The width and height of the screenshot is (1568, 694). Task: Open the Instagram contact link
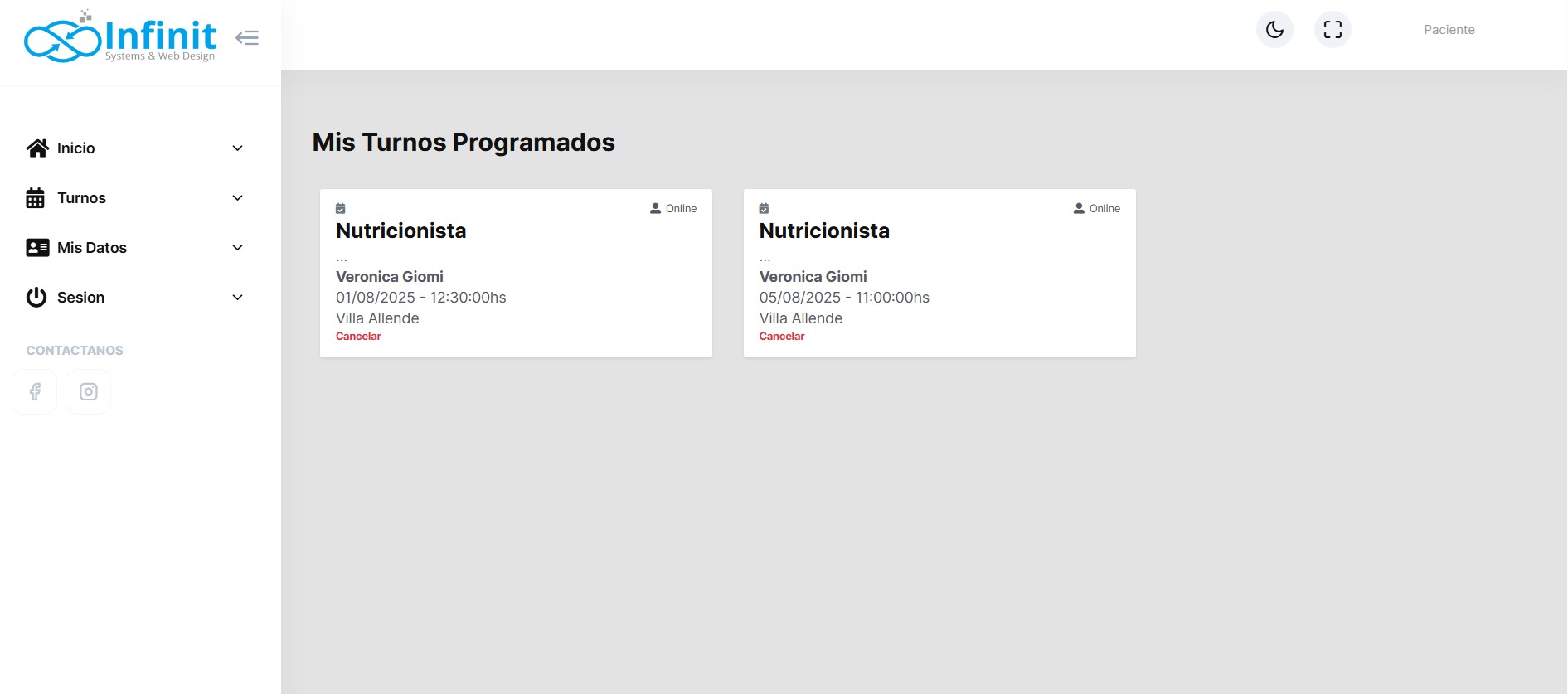click(x=89, y=391)
